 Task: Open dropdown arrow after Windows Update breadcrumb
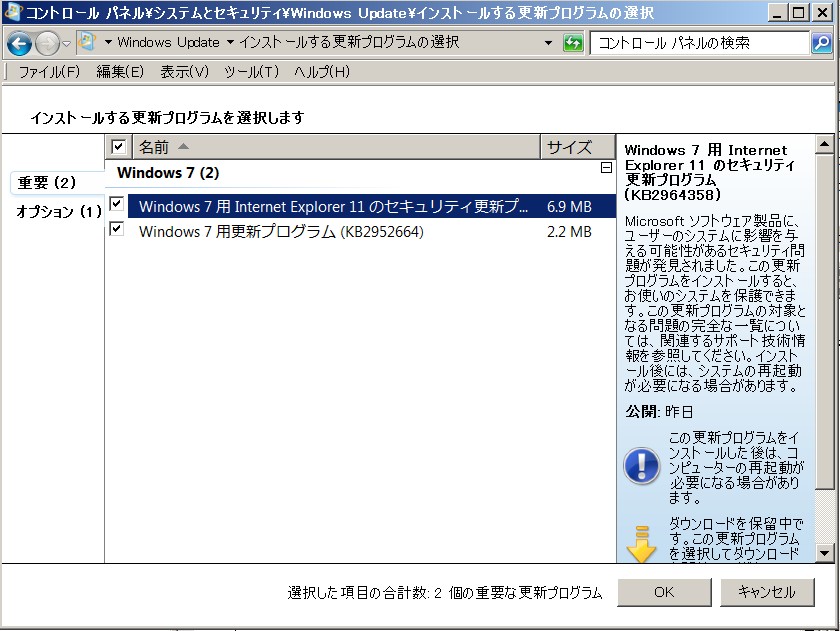(x=230, y=42)
